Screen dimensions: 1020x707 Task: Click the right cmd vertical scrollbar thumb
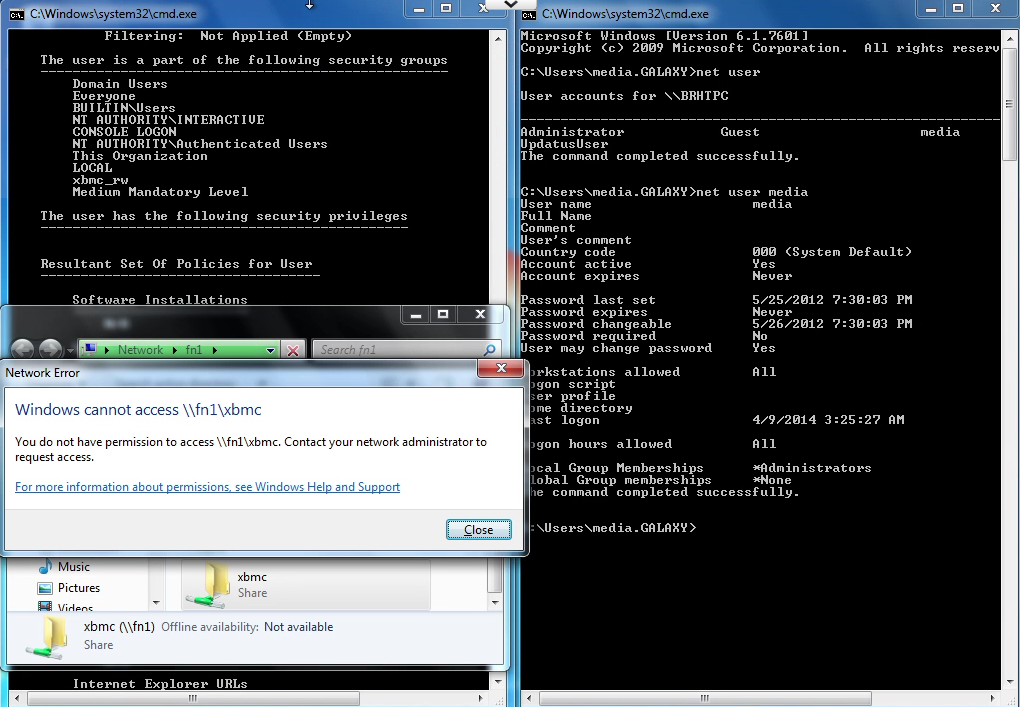click(1009, 104)
